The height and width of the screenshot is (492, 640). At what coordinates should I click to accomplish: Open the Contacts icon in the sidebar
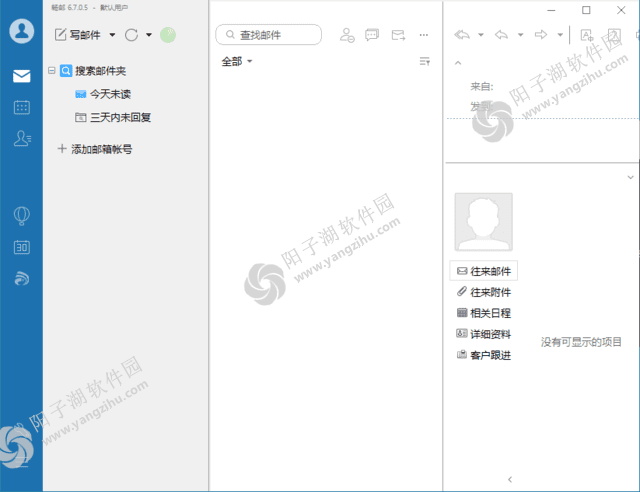[22, 138]
